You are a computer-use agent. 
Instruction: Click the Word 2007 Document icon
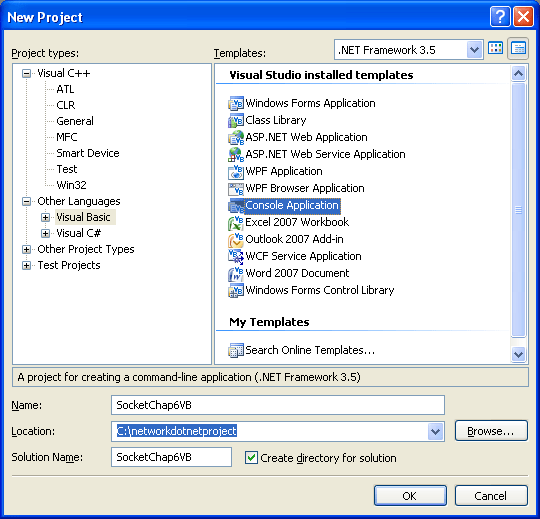click(236, 273)
